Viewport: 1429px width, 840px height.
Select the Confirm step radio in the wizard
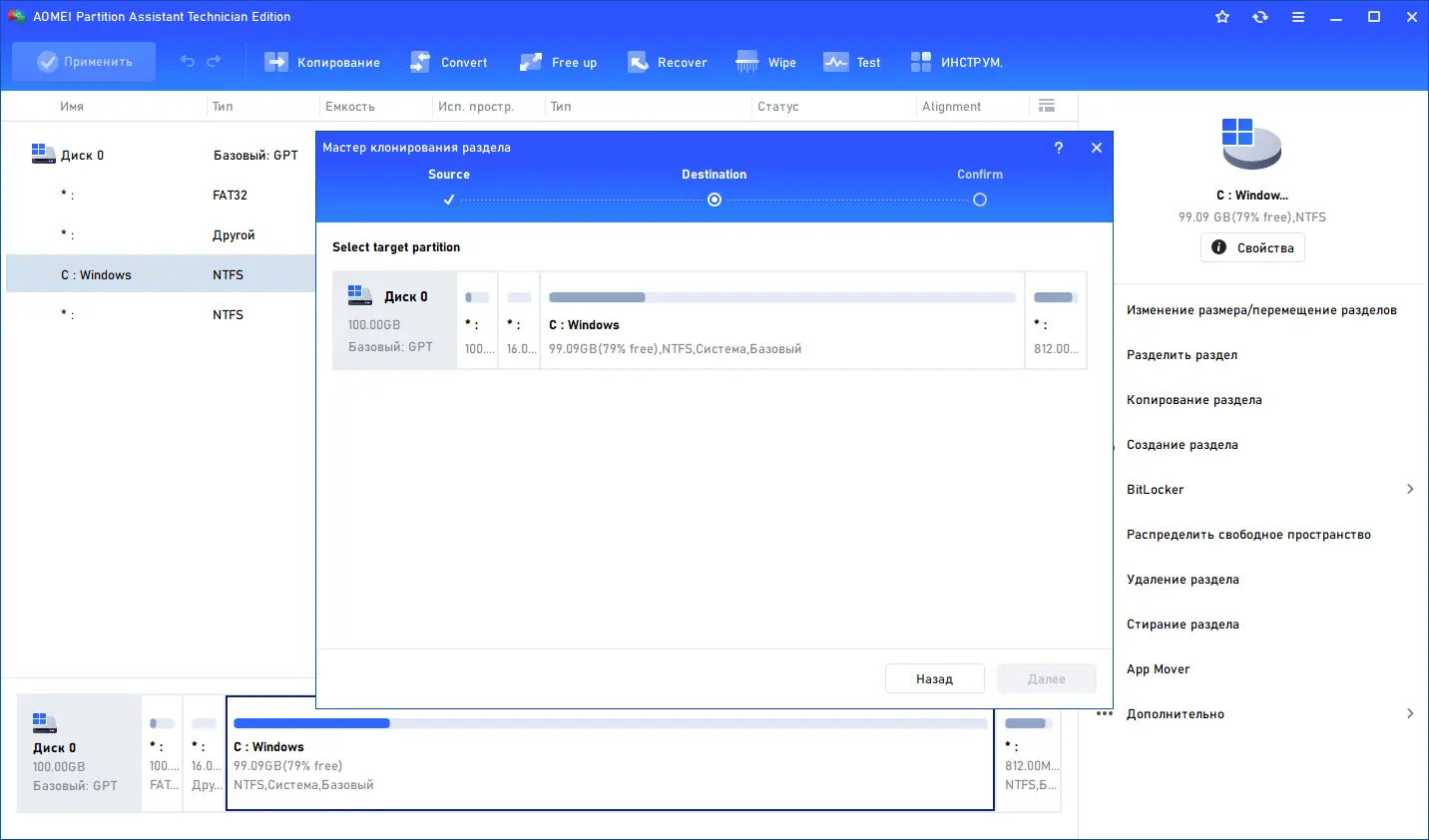[979, 199]
